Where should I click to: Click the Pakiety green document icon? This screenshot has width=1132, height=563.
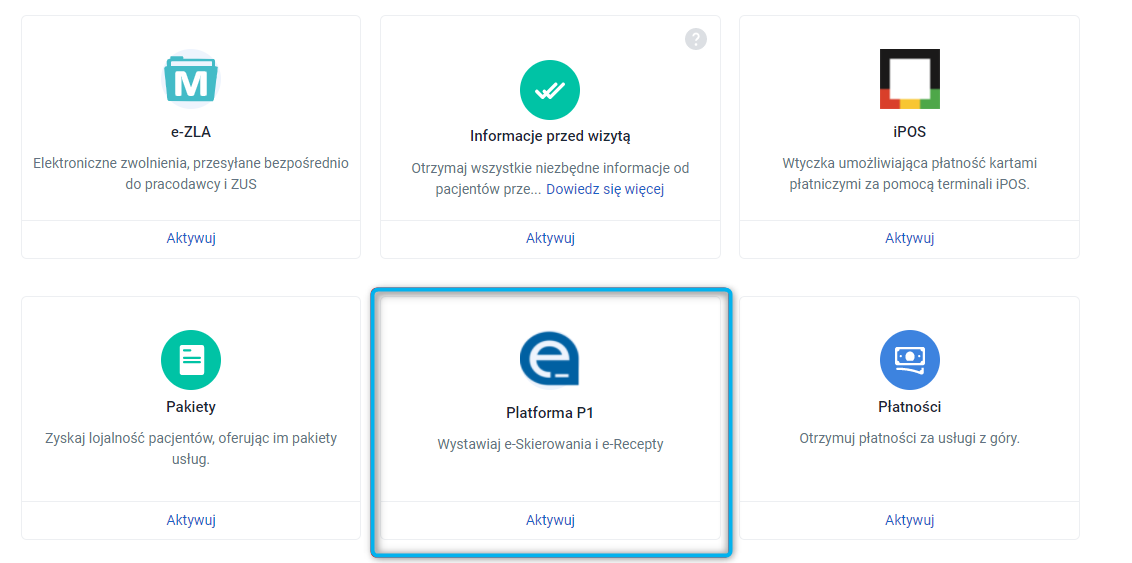[x=191, y=360]
